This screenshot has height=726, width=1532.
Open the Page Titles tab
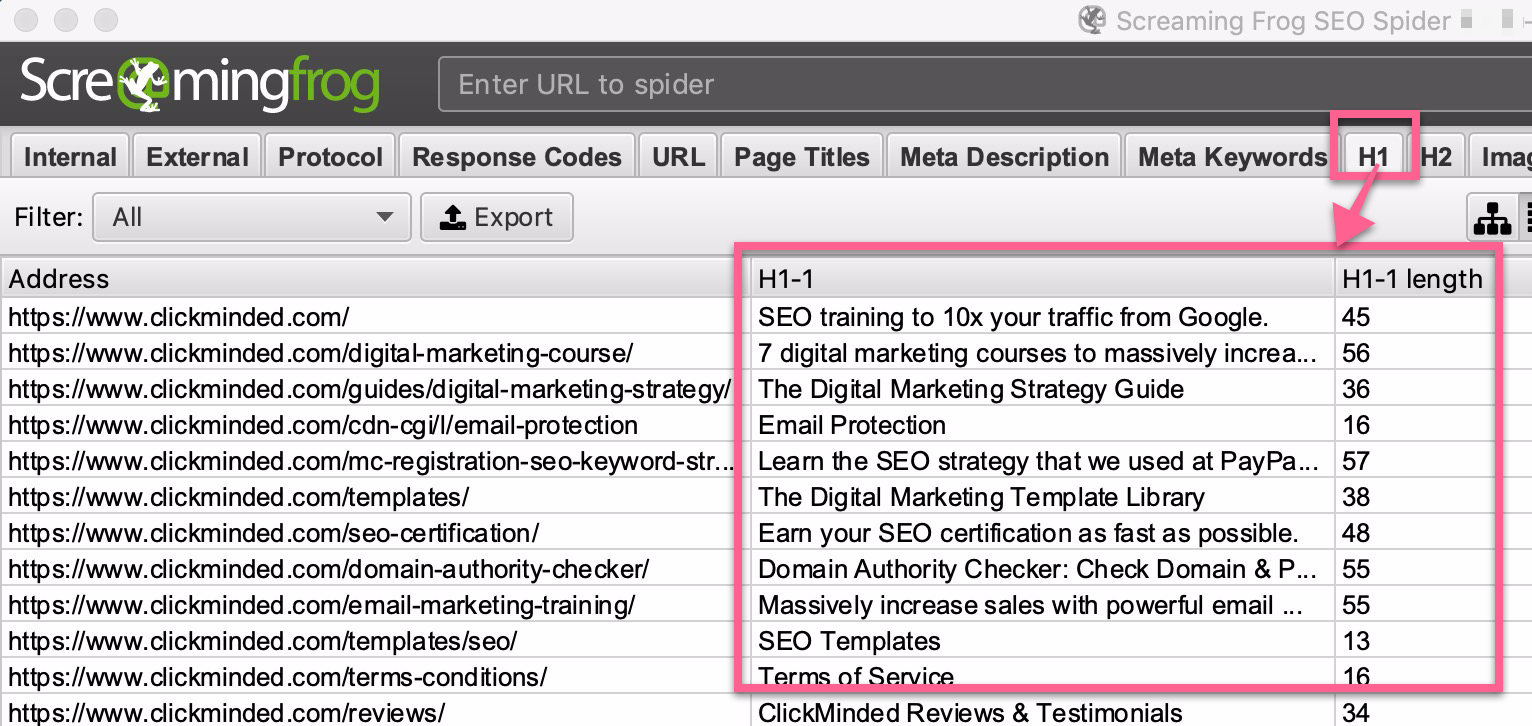802,157
